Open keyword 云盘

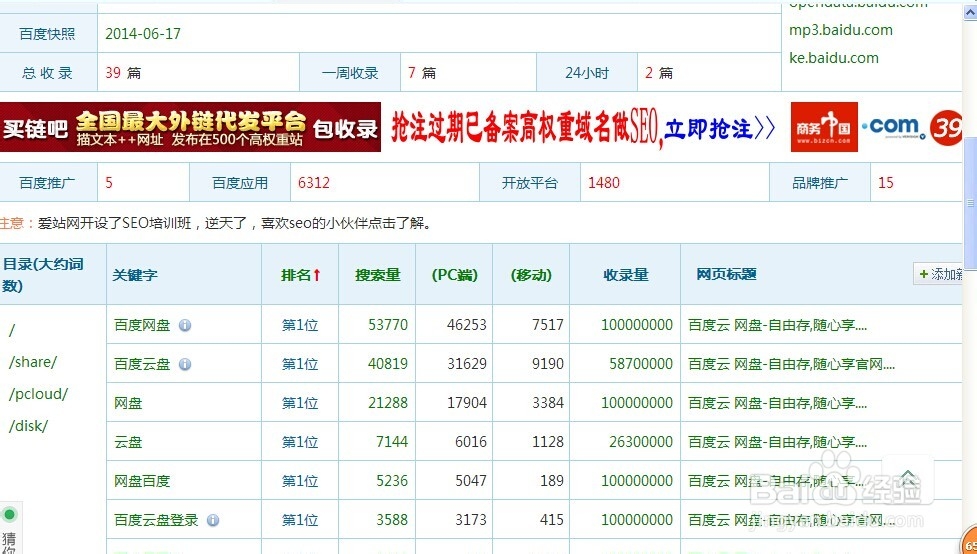(128, 442)
